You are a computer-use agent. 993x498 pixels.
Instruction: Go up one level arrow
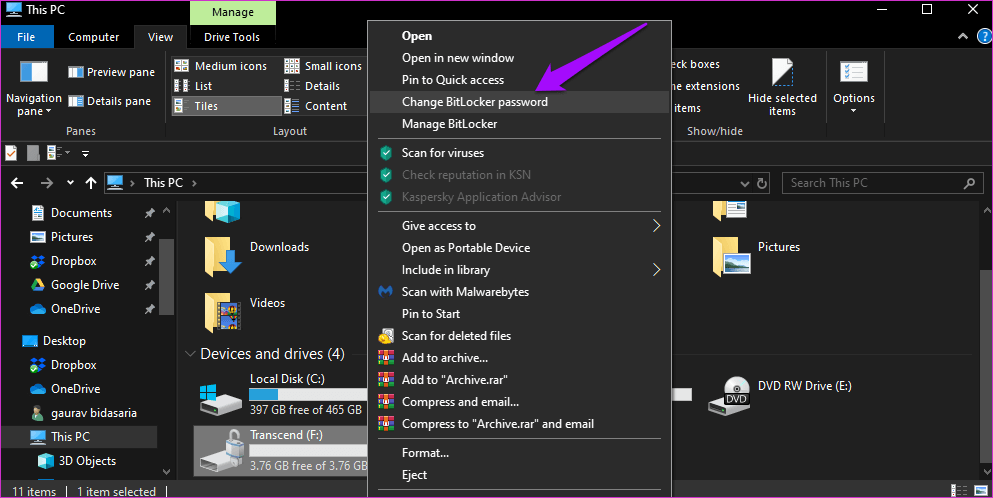(x=91, y=183)
